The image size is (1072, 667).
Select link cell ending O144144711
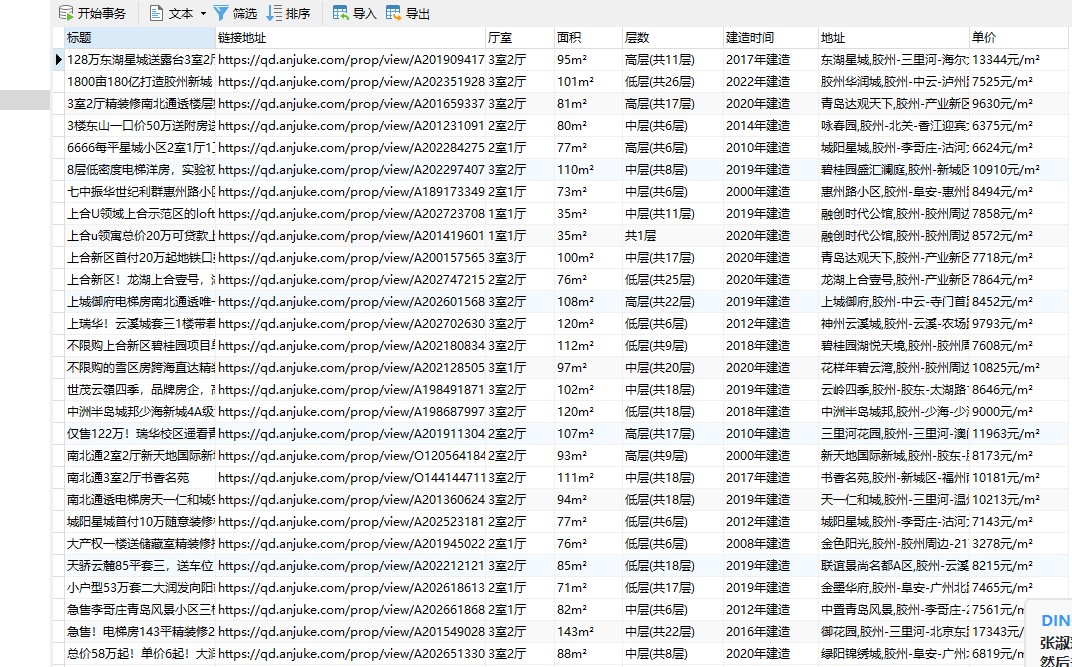point(351,477)
